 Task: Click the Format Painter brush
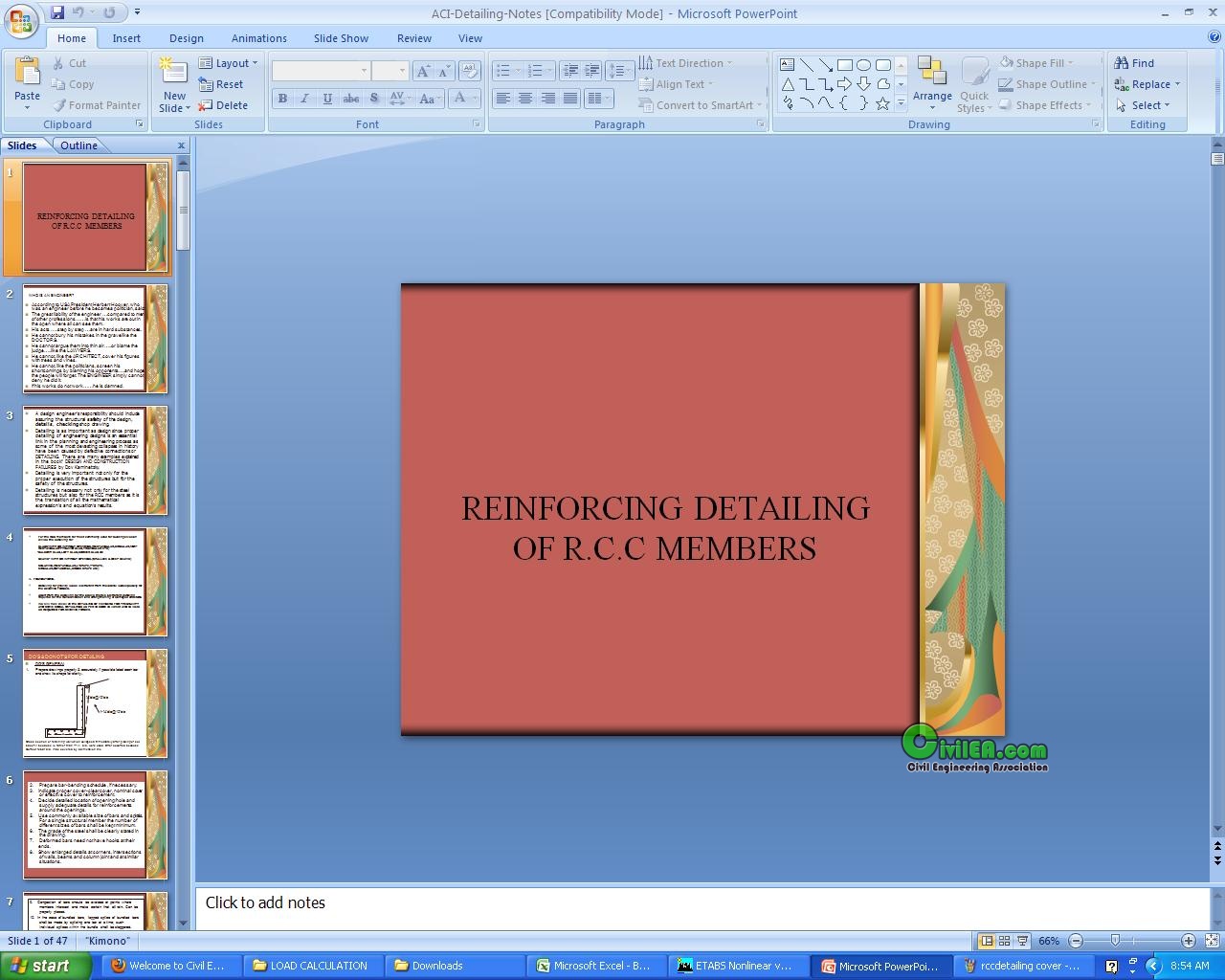pos(59,105)
